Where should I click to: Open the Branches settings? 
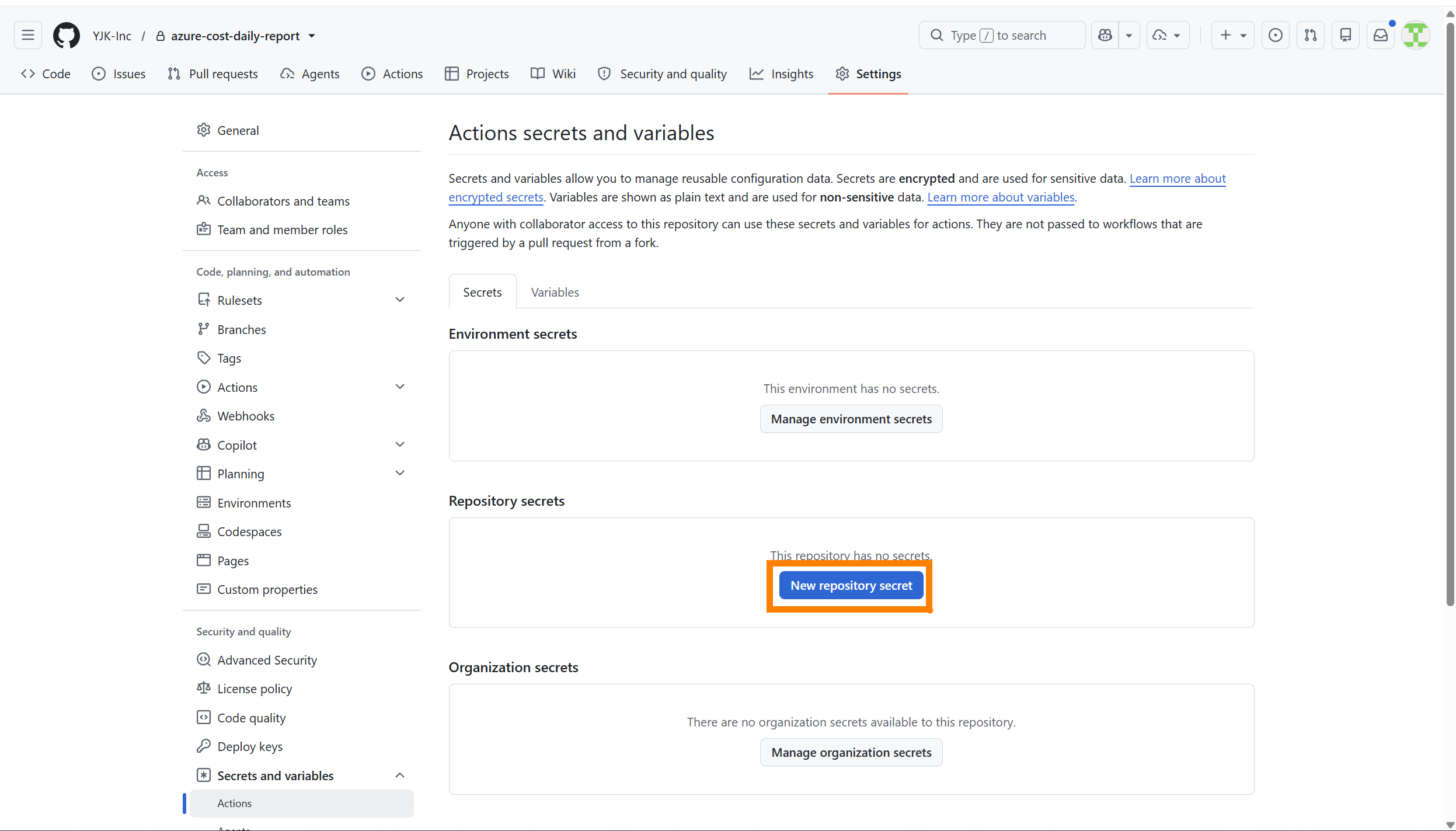302,330
